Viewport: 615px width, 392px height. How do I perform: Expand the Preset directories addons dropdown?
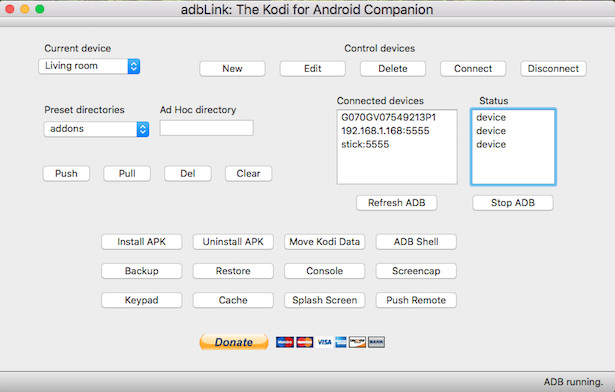pos(96,129)
